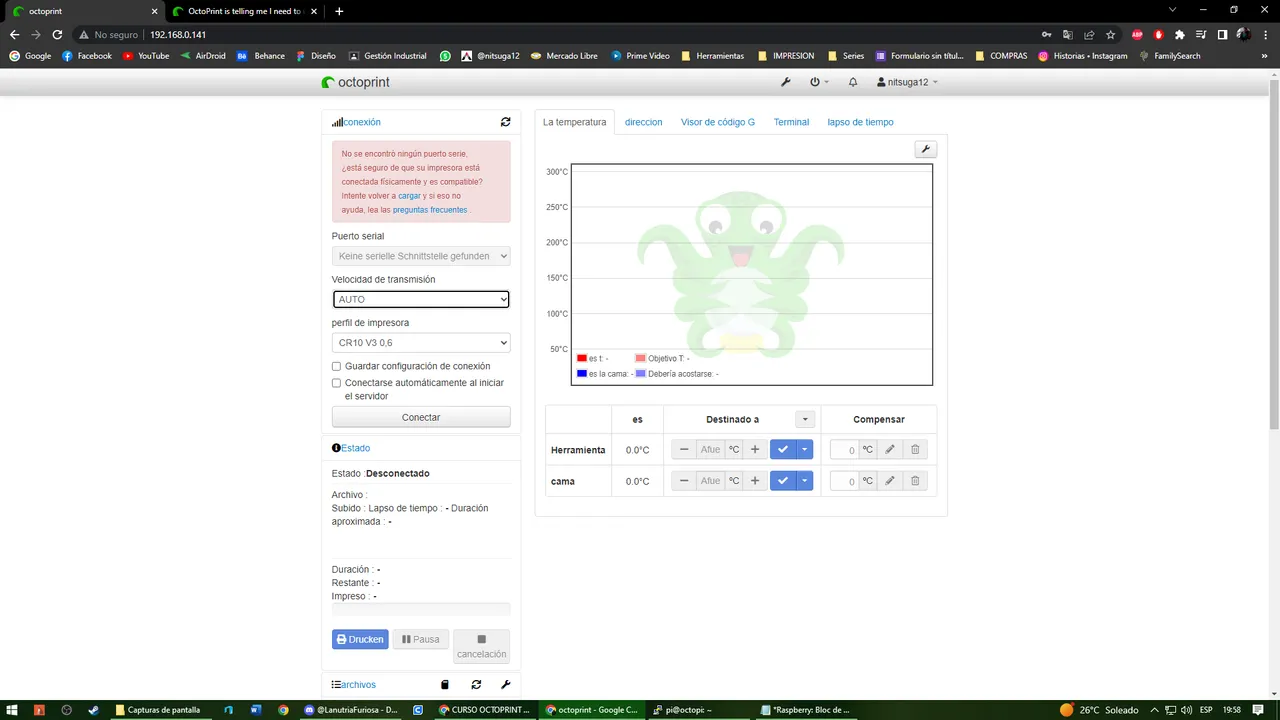Switch to La temperatura tab

tap(575, 122)
